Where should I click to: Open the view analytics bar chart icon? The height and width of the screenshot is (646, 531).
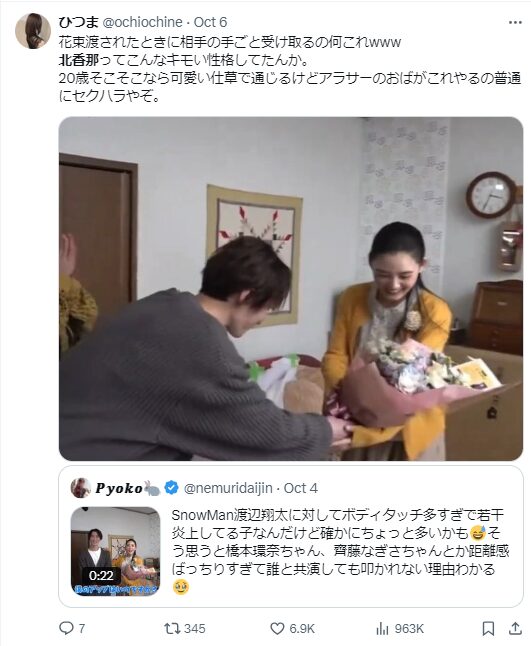pos(382,628)
